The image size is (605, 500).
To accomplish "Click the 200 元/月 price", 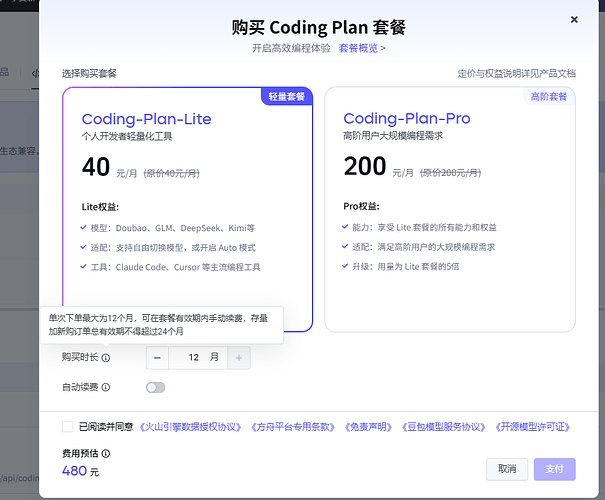I will tap(379, 167).
